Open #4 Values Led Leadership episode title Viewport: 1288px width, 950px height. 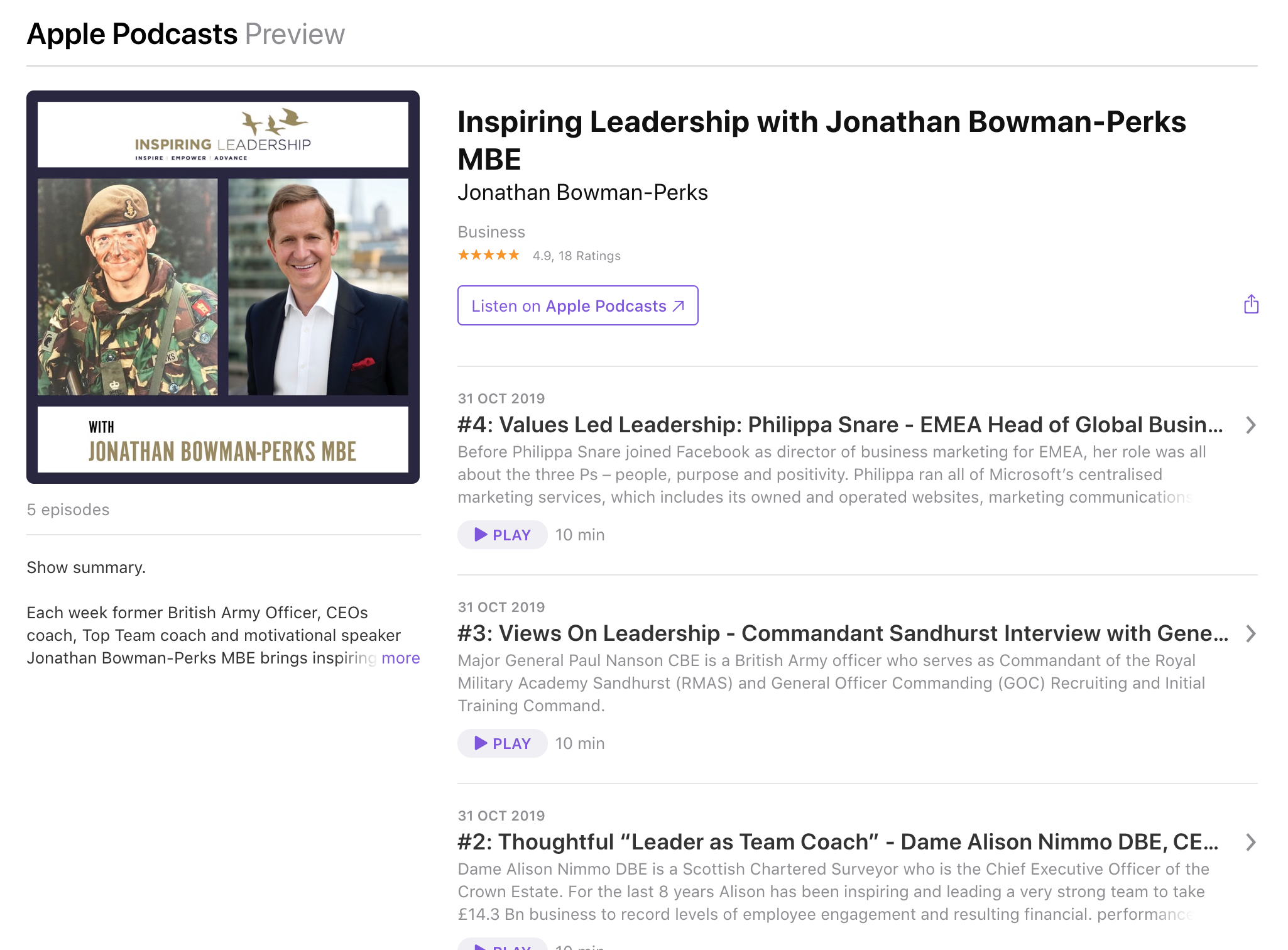pyautogui.click(x=840, y=425)
